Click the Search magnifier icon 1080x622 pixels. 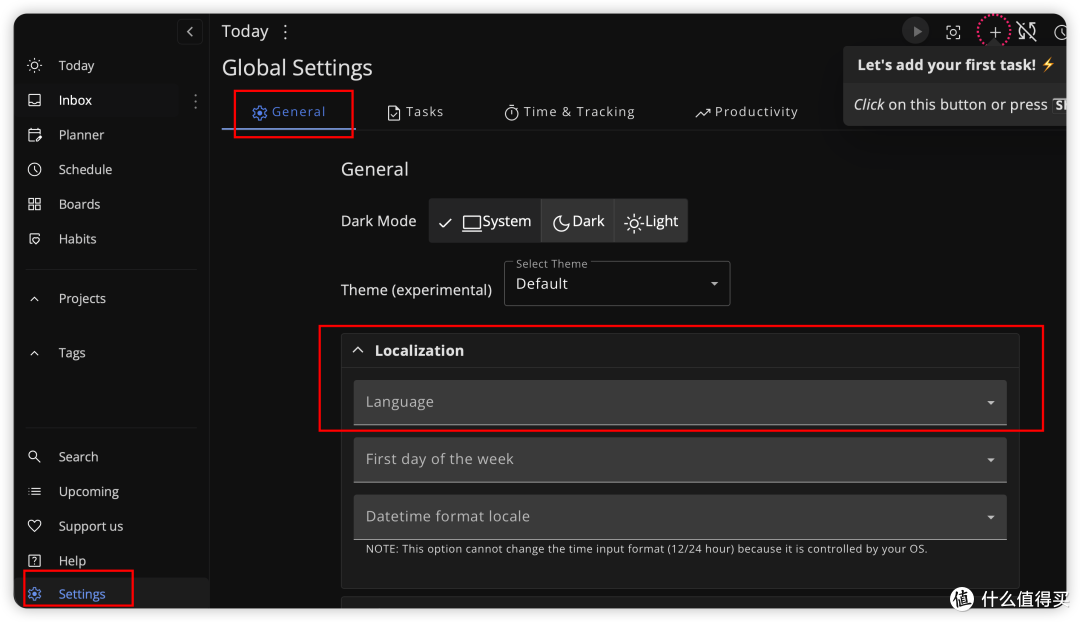tap(34, 457)
